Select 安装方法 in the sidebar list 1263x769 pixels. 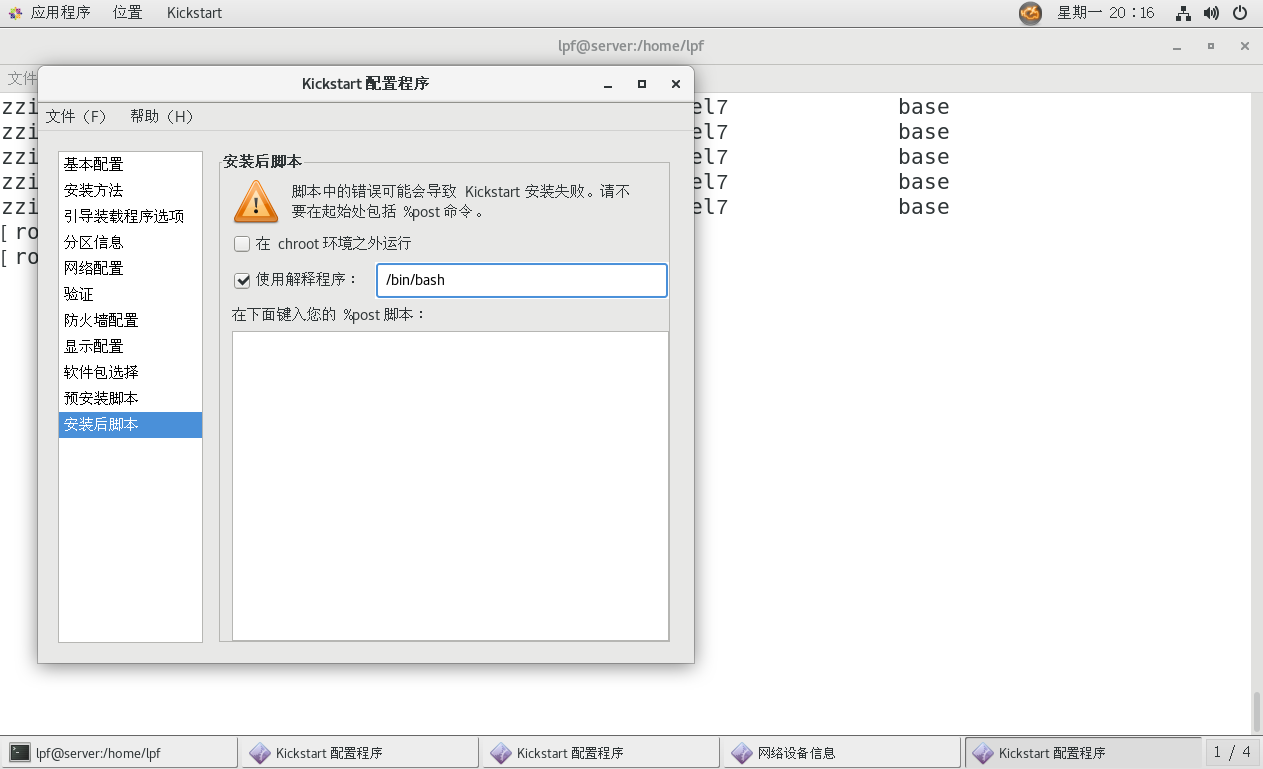pos(130,190)
